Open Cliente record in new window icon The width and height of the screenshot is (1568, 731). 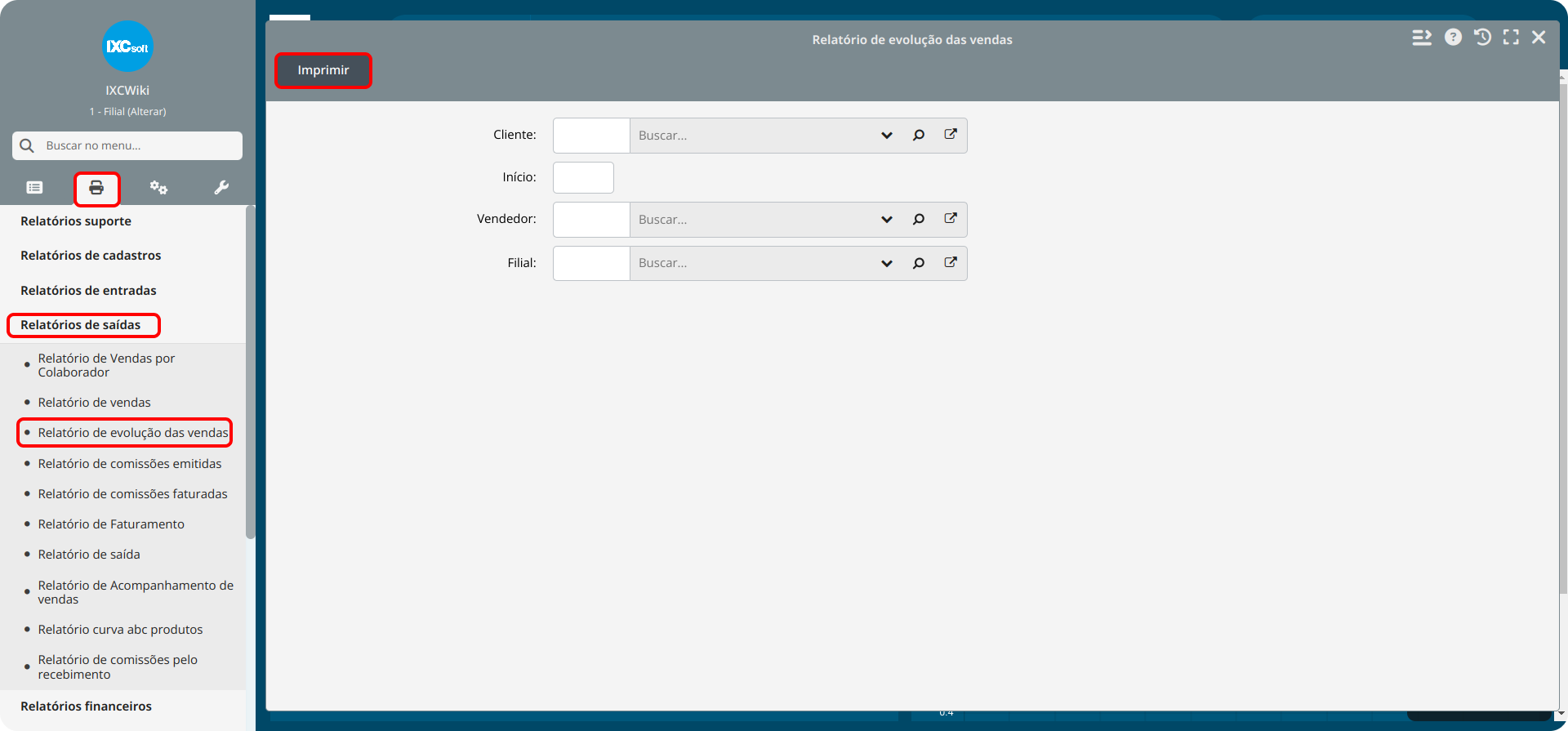pyautogui.click(x=951, y=135)
